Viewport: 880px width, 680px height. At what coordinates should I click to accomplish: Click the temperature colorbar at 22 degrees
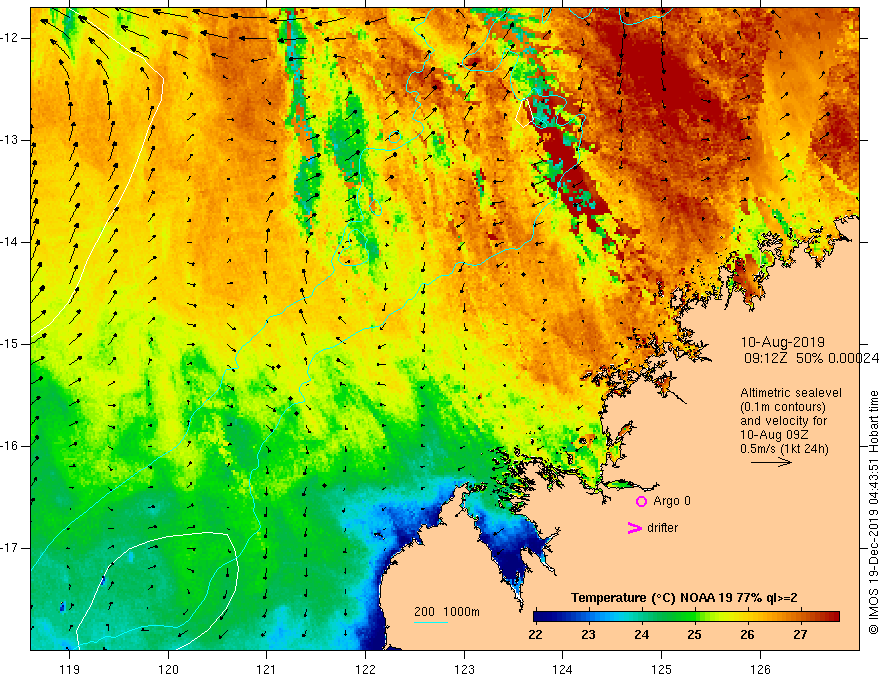tap(536, 617)
